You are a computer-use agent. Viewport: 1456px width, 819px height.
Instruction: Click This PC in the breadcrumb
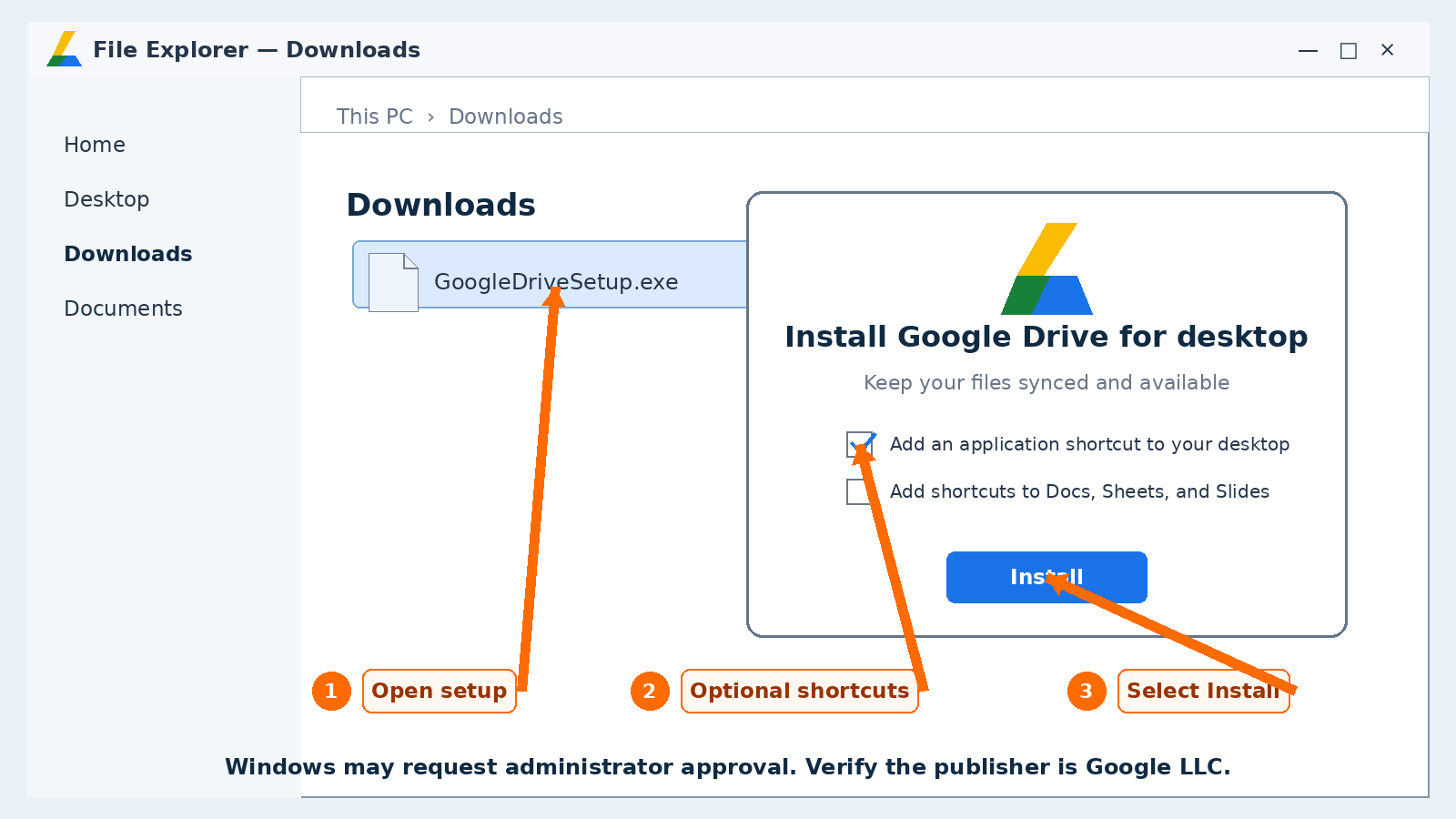pyautogui.click(x=374, y=116)
